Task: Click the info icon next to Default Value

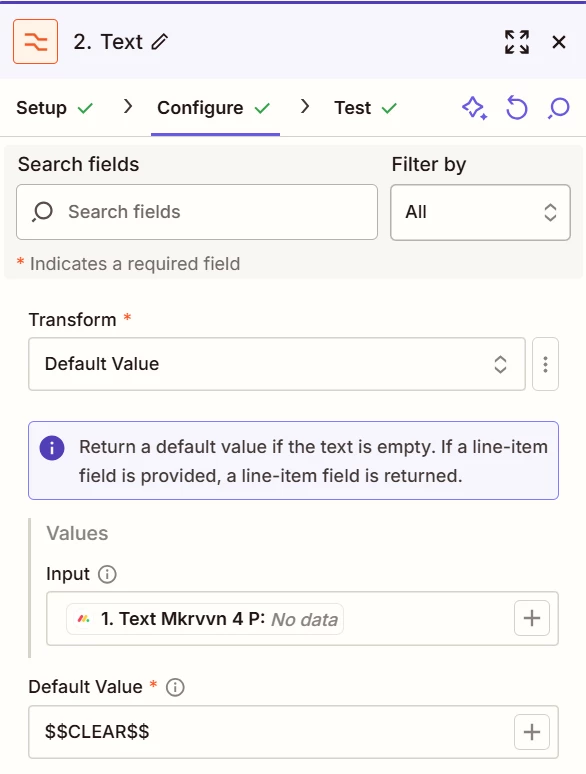Action: click(x=175, y=687)
